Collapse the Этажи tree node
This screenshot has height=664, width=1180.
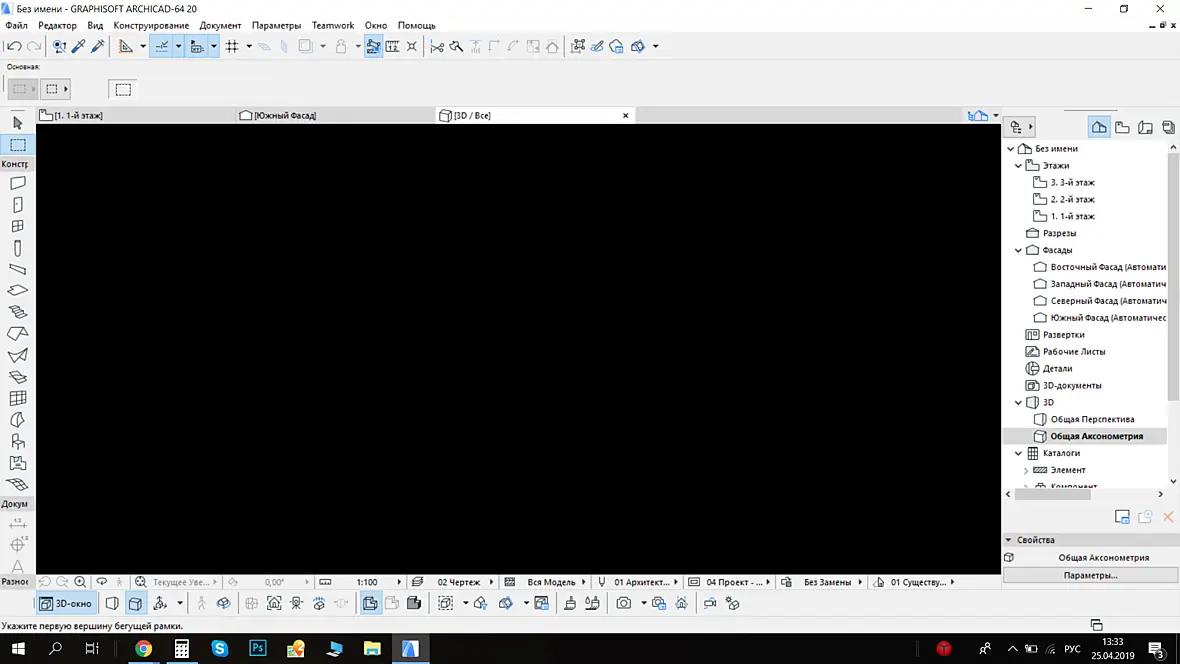(1018, 166)
